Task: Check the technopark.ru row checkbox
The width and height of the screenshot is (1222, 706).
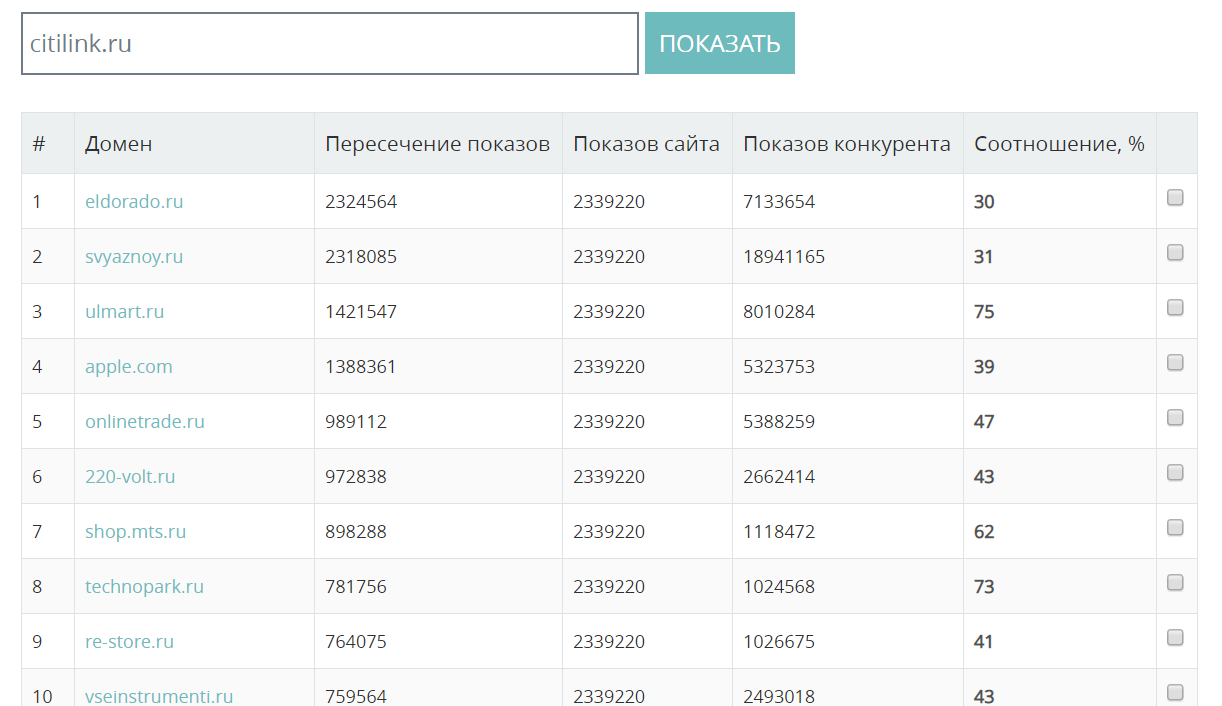Action: (1175, 583)
